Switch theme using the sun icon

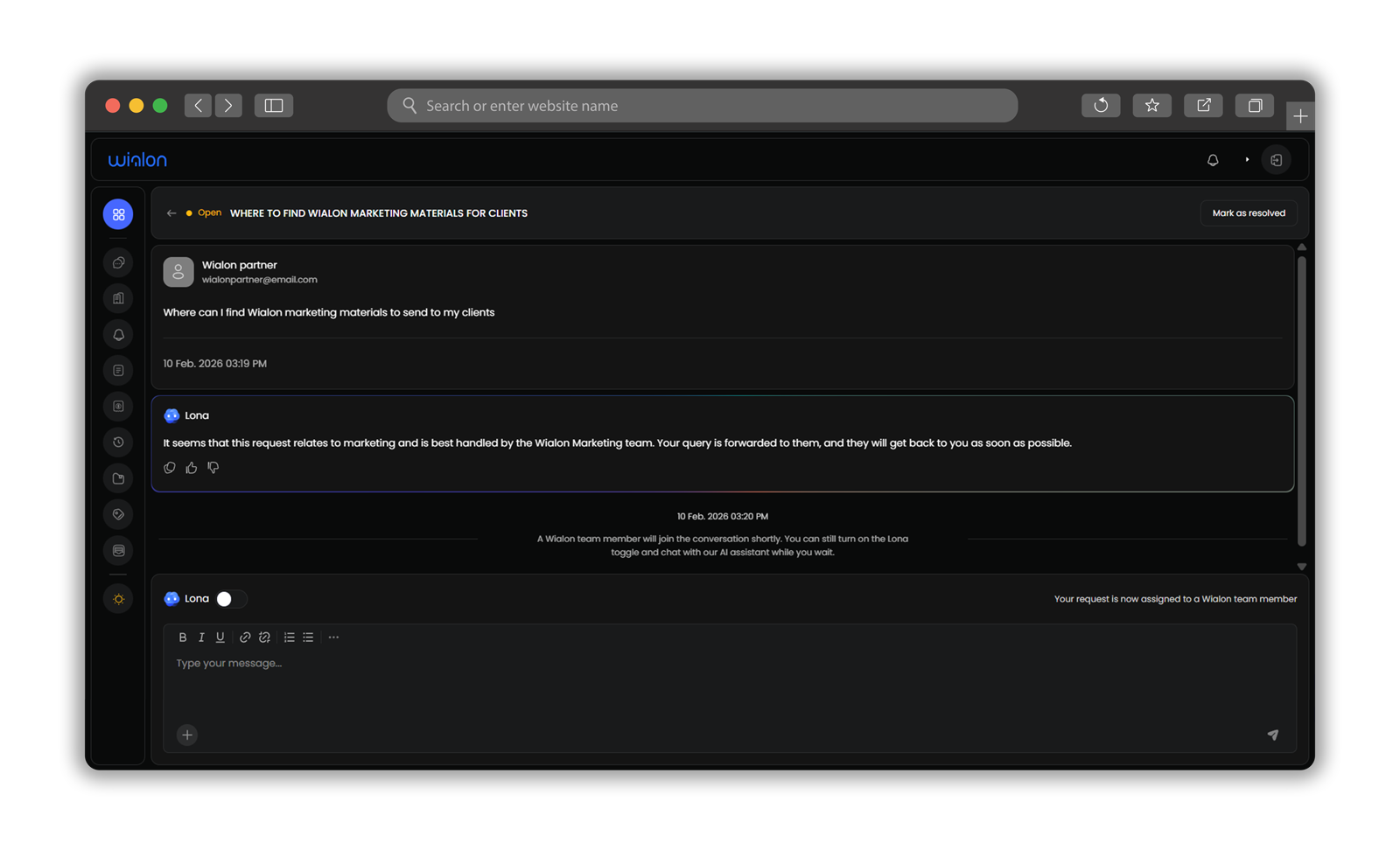pyautogui.click(x=118, y=599)
